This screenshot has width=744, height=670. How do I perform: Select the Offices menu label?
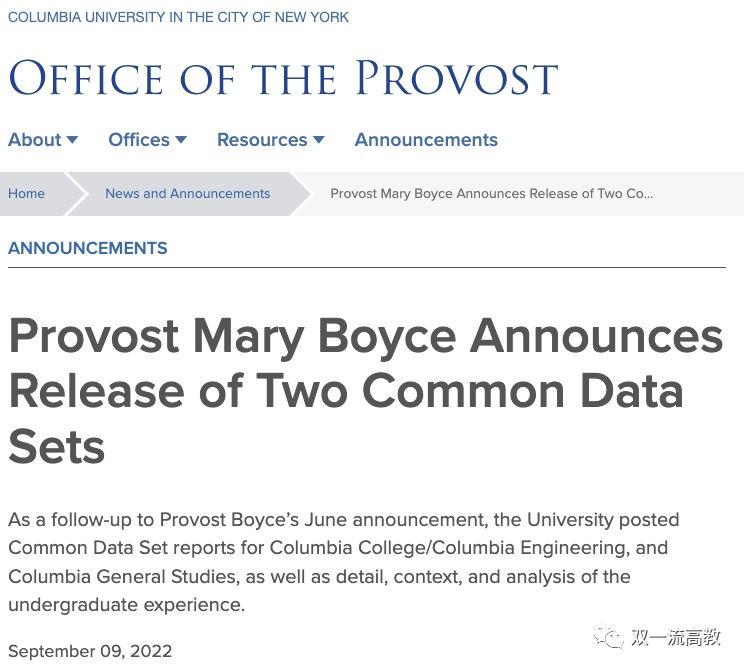tap(139, 140)
